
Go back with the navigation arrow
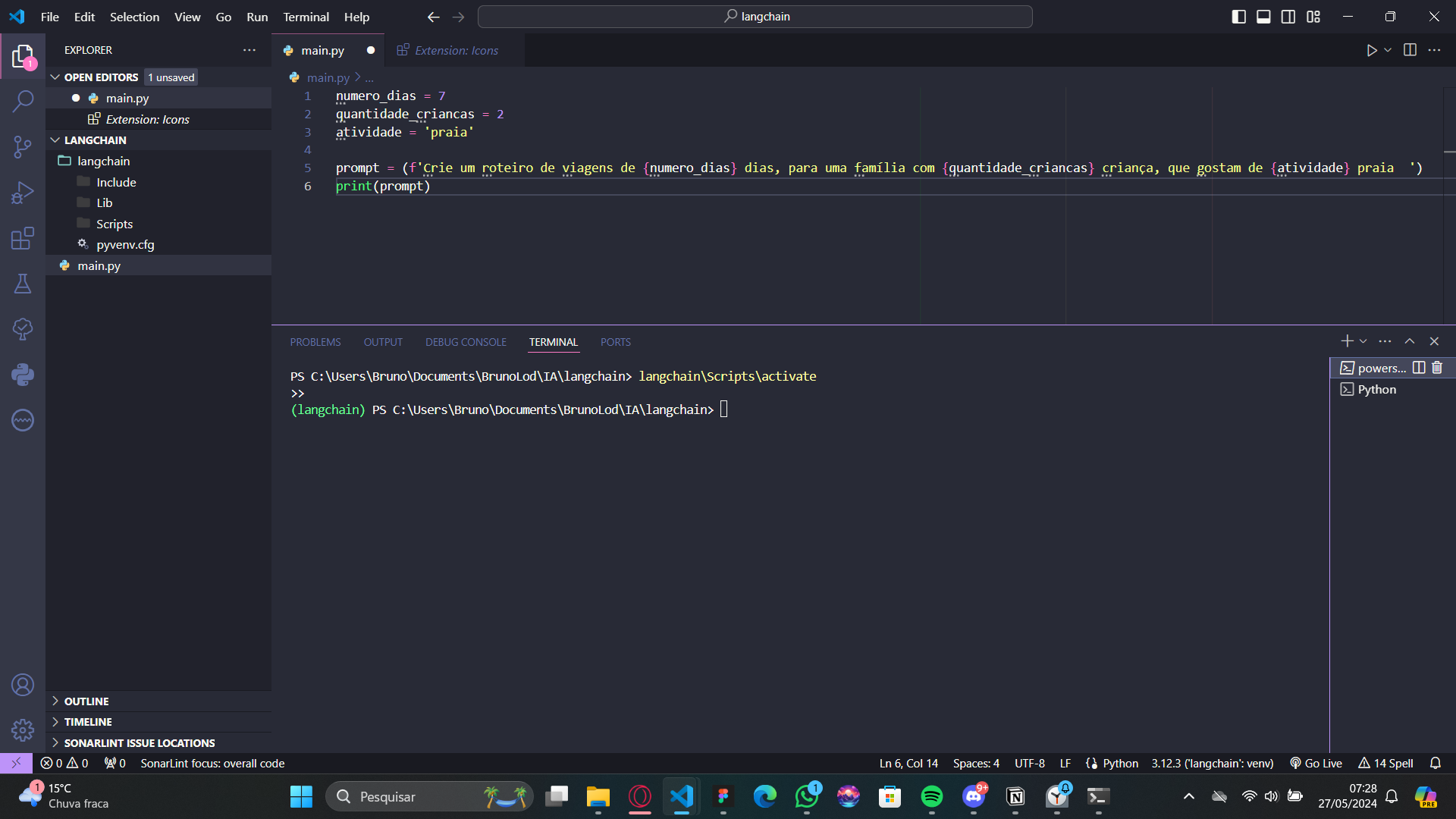(433, 17)
